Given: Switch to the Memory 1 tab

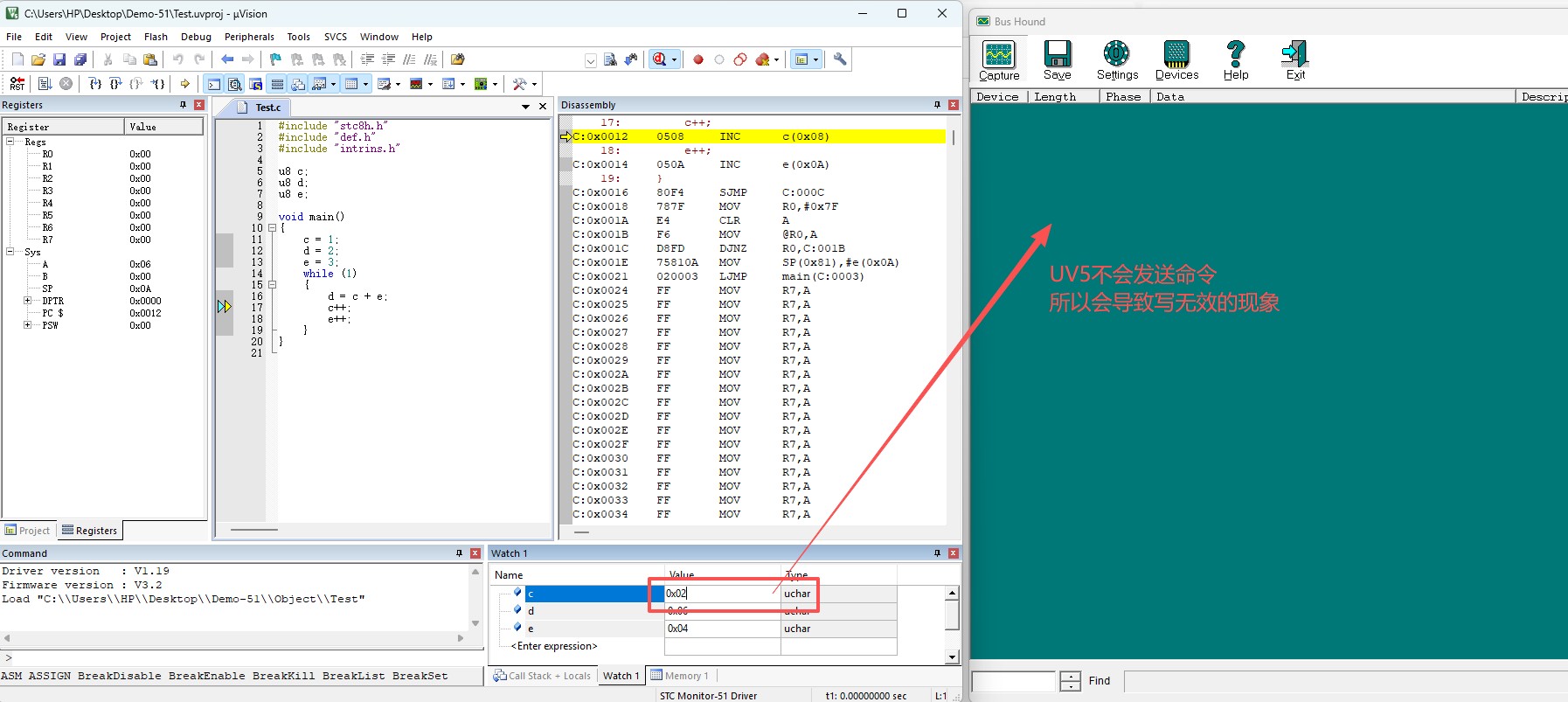Looking at the screenshot, I should coord(681,676).
